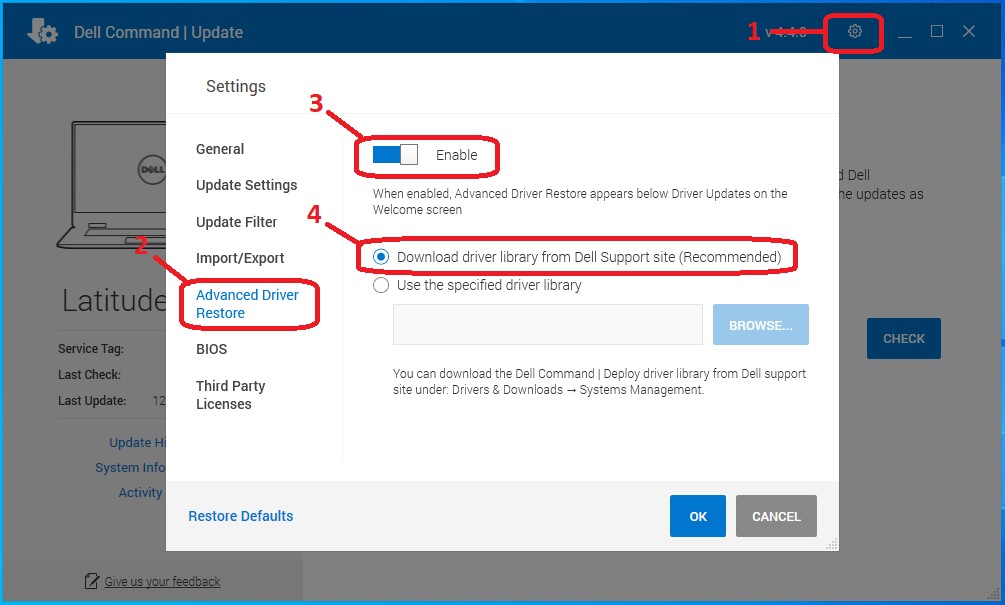Open the Advanced Driver Restore section
The image size is (1005, 605).
(x=248, y=304)
